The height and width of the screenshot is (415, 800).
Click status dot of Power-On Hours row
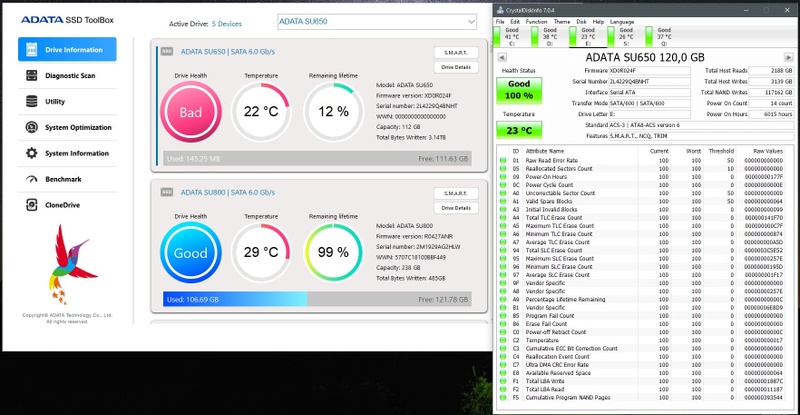point(503,177)
